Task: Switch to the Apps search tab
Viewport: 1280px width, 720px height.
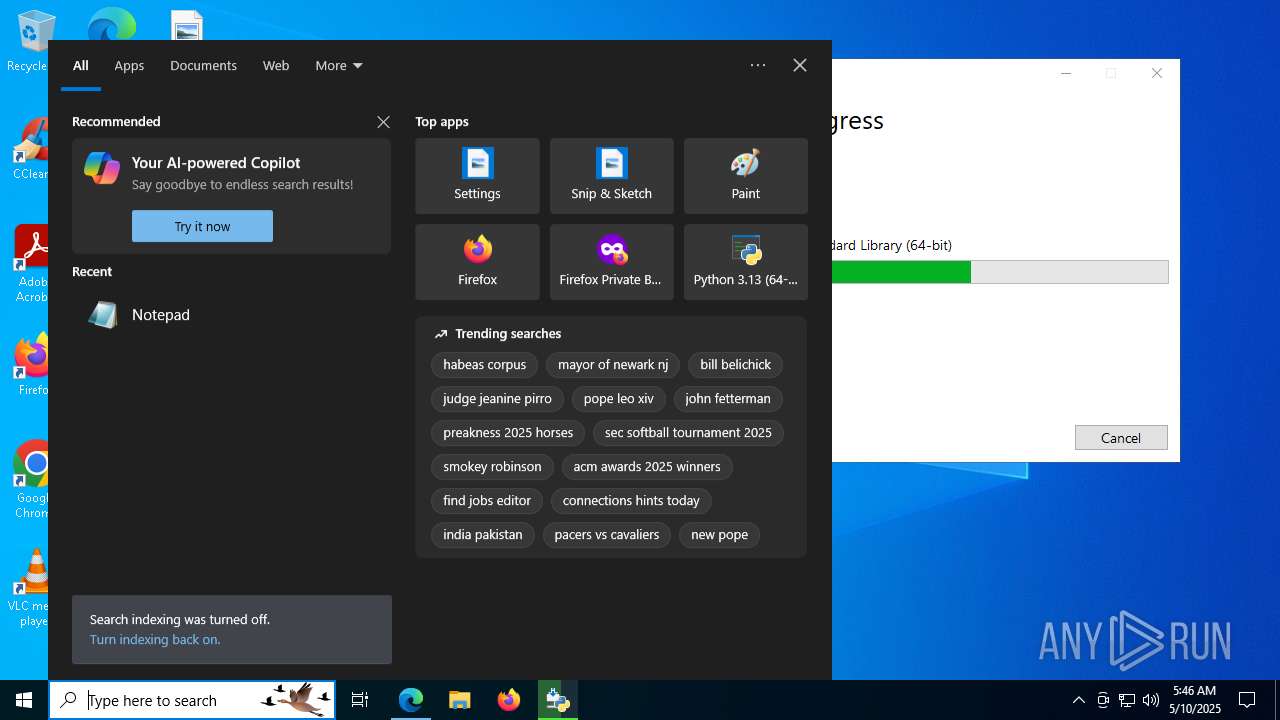Action: [129, 65]
